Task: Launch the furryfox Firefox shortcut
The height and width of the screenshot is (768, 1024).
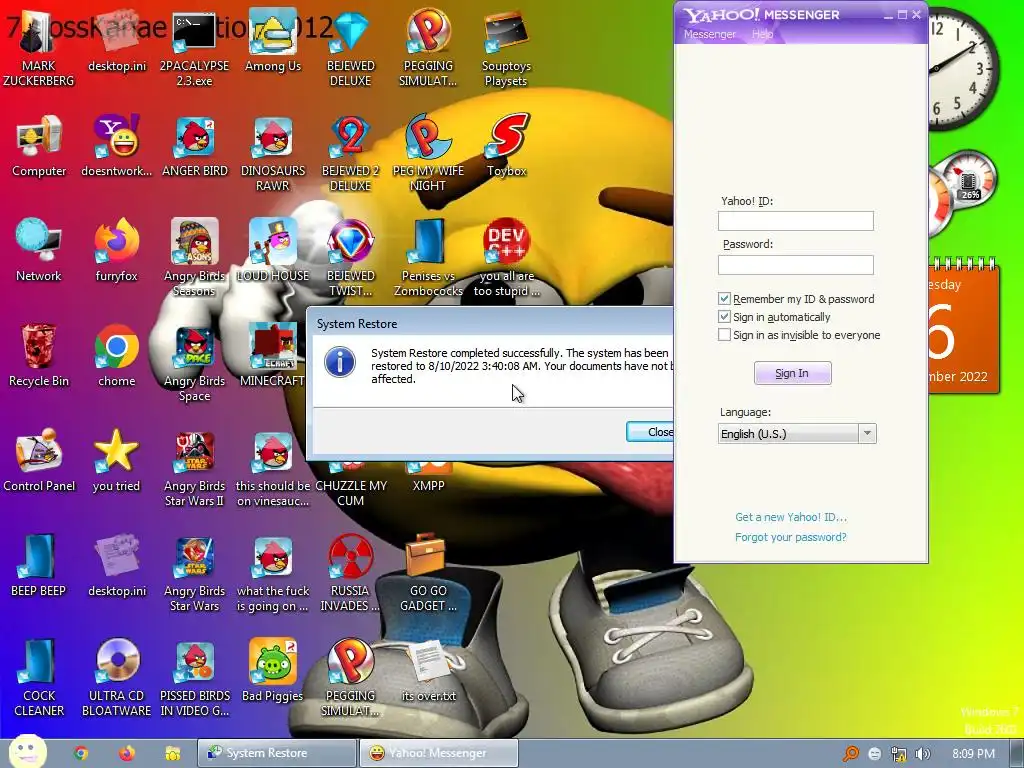Action: coord(117,251)
